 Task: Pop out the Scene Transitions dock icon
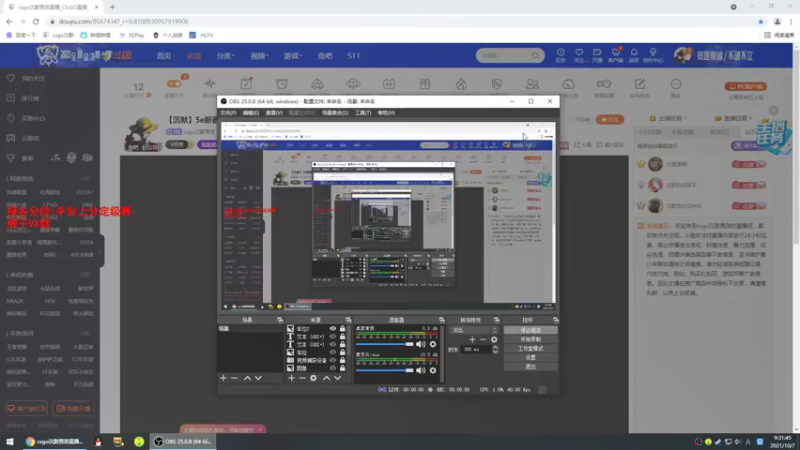click(496, 320)
